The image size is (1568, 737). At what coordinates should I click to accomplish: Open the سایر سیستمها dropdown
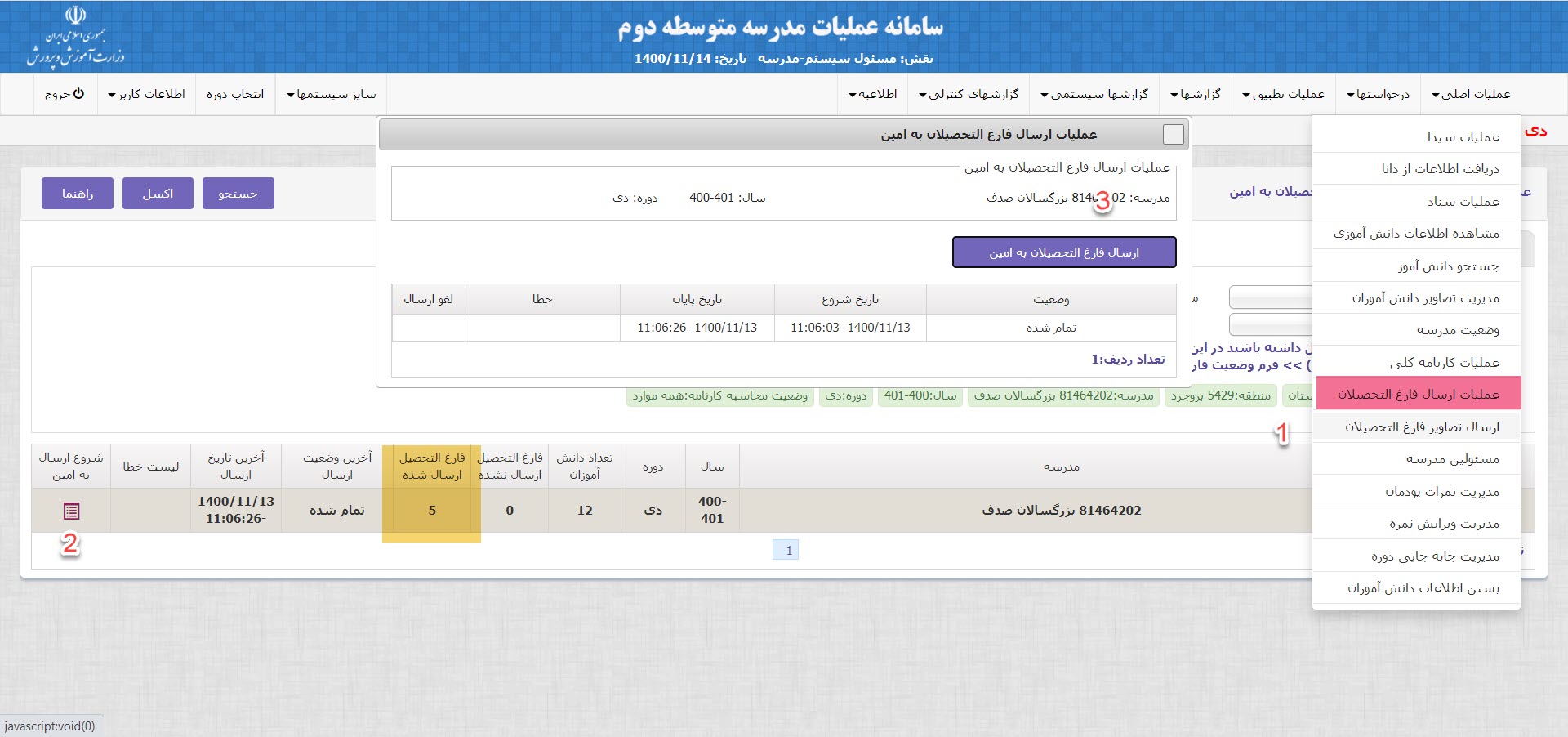tap(331, 94)
